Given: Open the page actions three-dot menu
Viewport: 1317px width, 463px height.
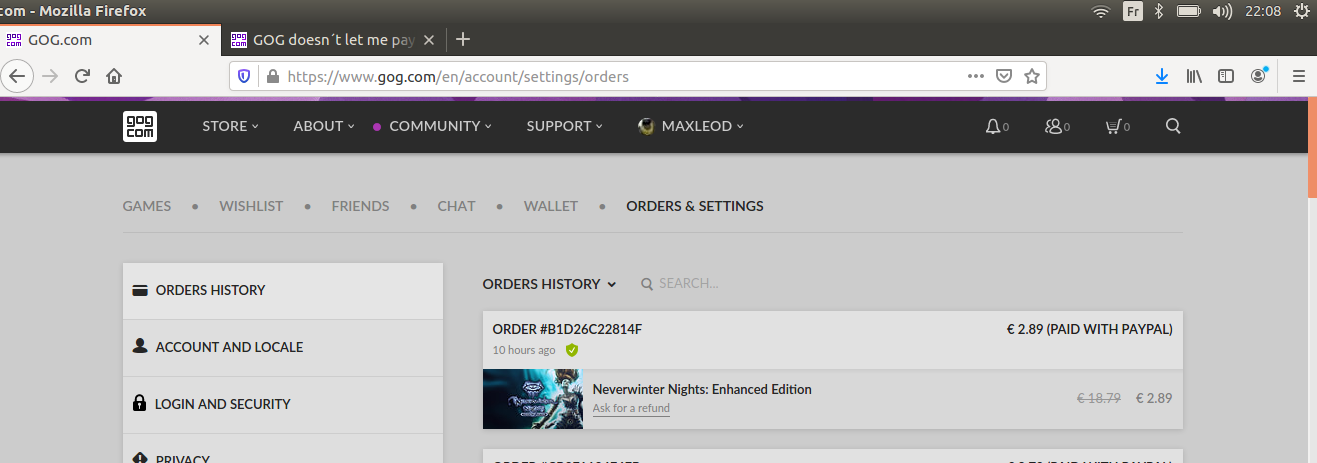Looking at the screenshot, I should click(x=976, y=76).
